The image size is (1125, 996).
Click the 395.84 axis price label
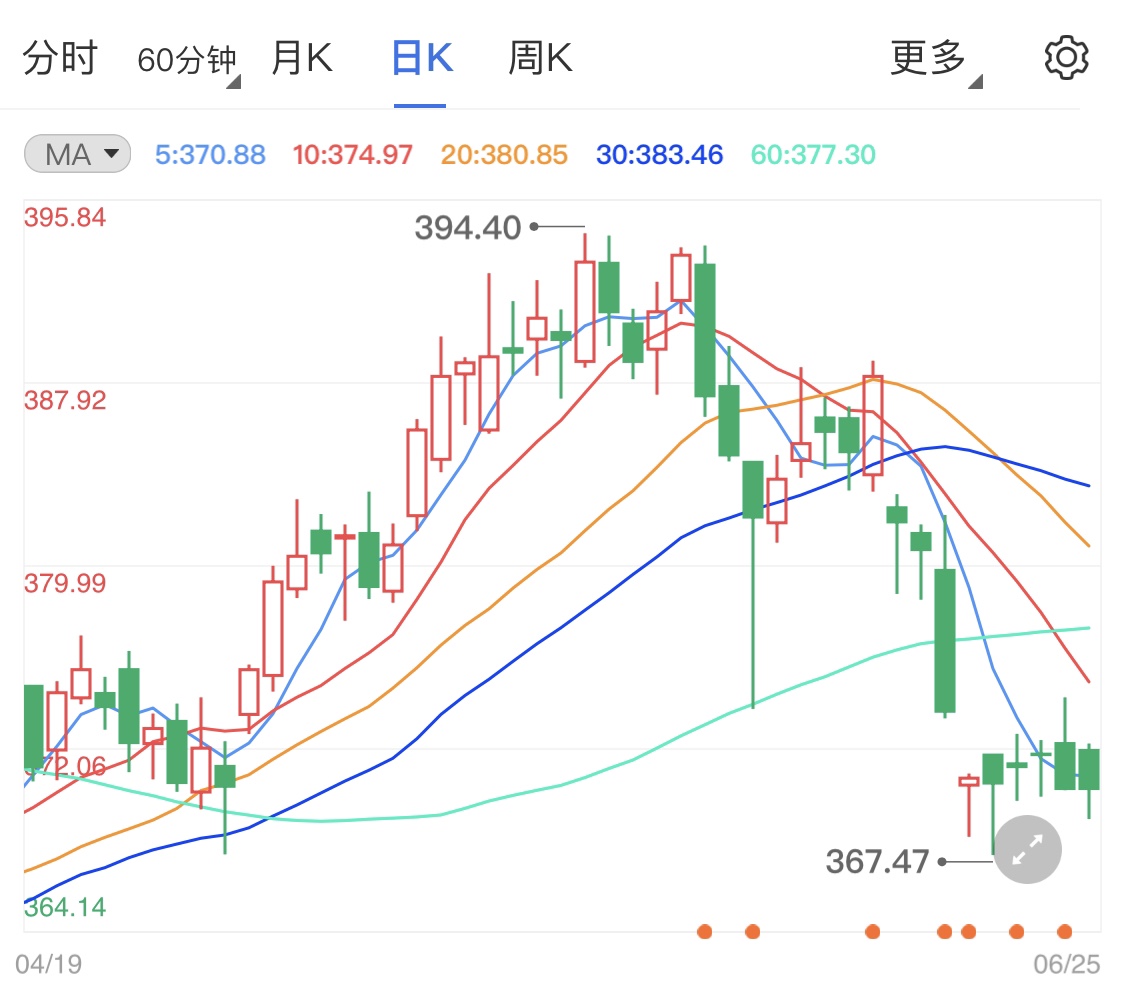(65, 217)
